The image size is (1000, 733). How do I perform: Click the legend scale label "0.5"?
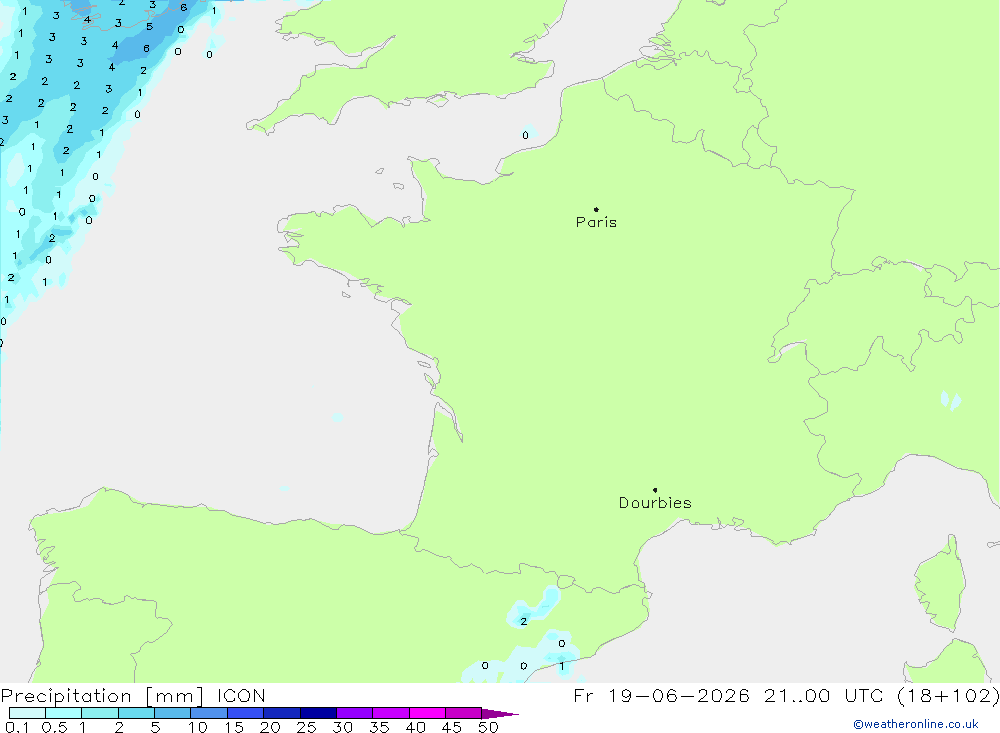pos(54,727)
